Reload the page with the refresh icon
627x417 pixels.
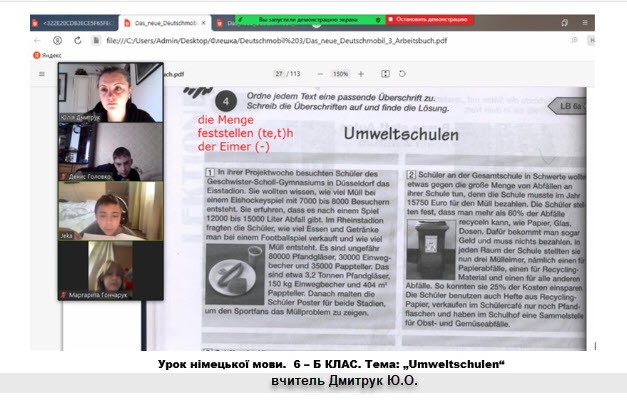[x=77, y=40]
